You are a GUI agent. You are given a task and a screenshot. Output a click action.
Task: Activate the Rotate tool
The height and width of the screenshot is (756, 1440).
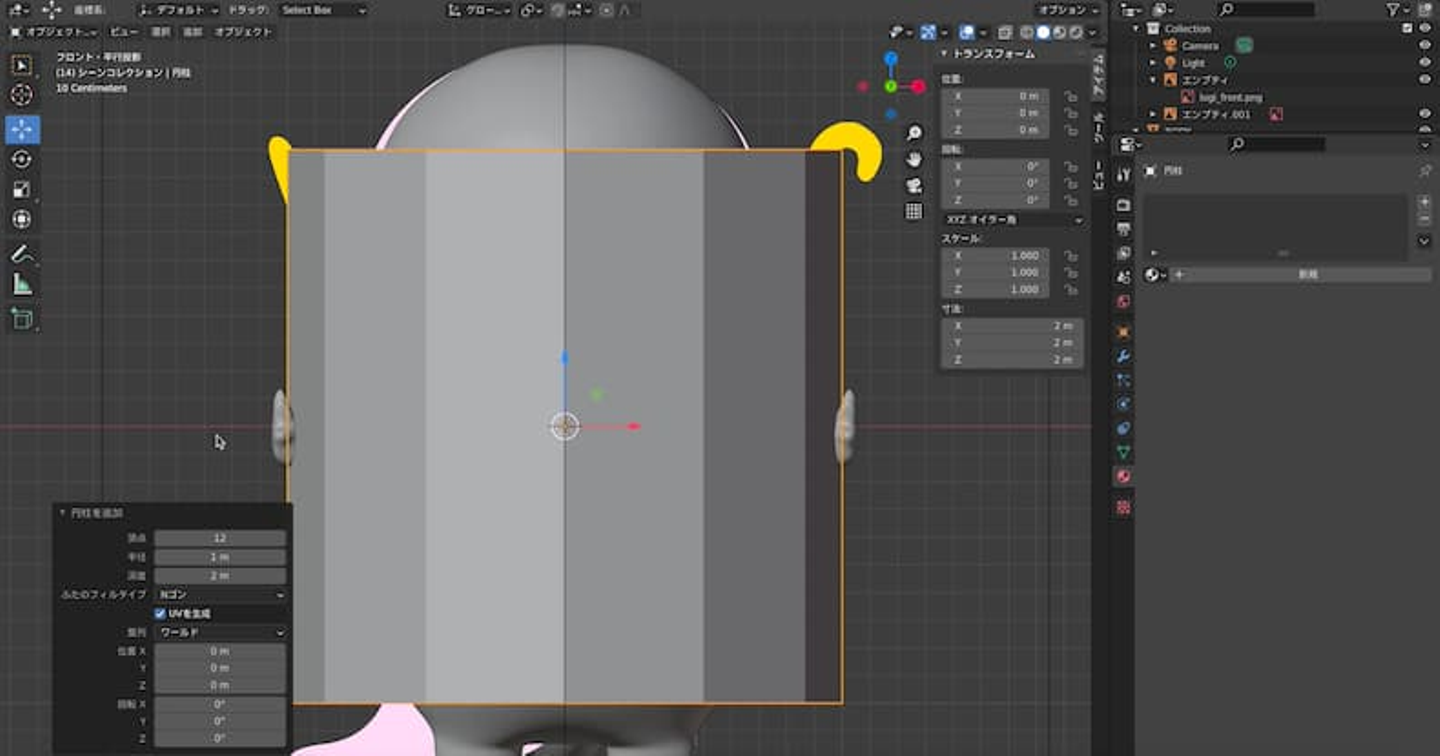[22, 159]
